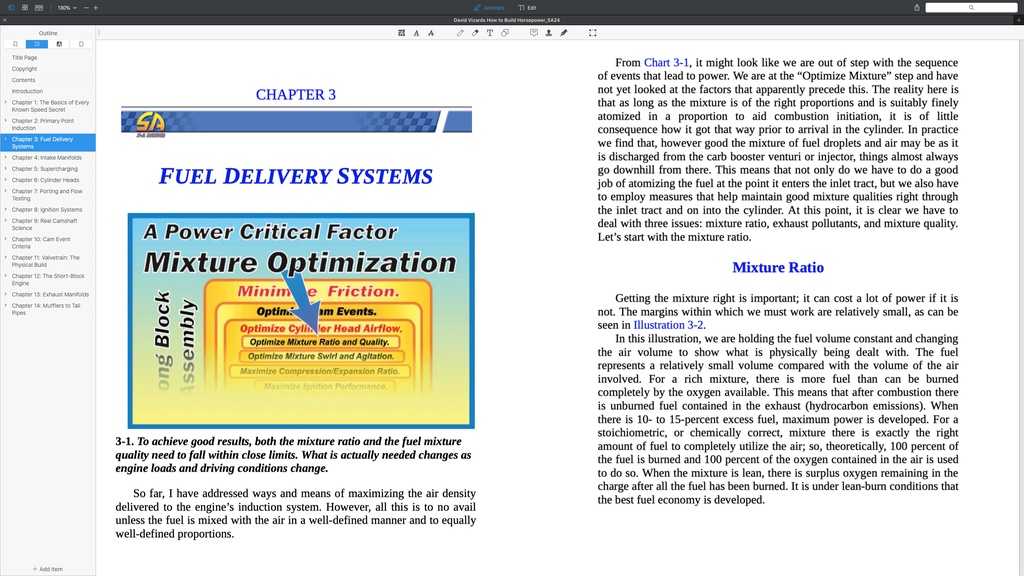Click the search field in top bar

tap(971, 8)
